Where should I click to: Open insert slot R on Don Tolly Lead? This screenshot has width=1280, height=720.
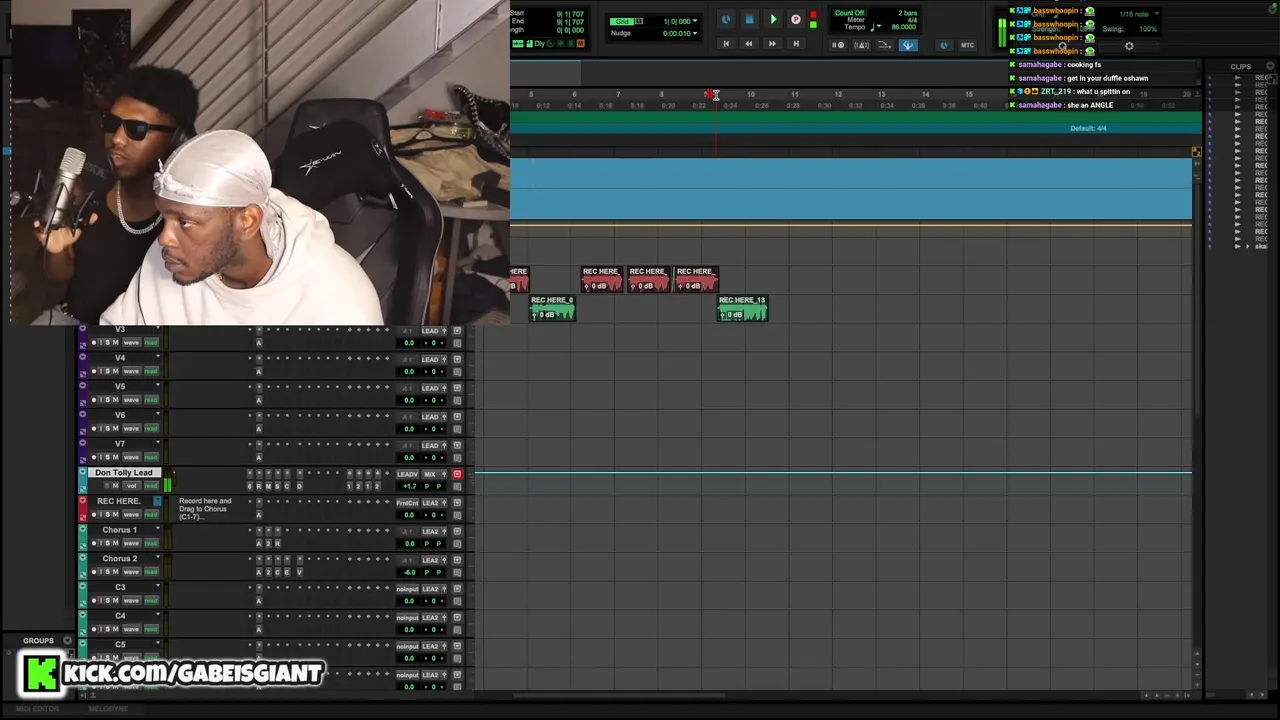click(259, 486)
